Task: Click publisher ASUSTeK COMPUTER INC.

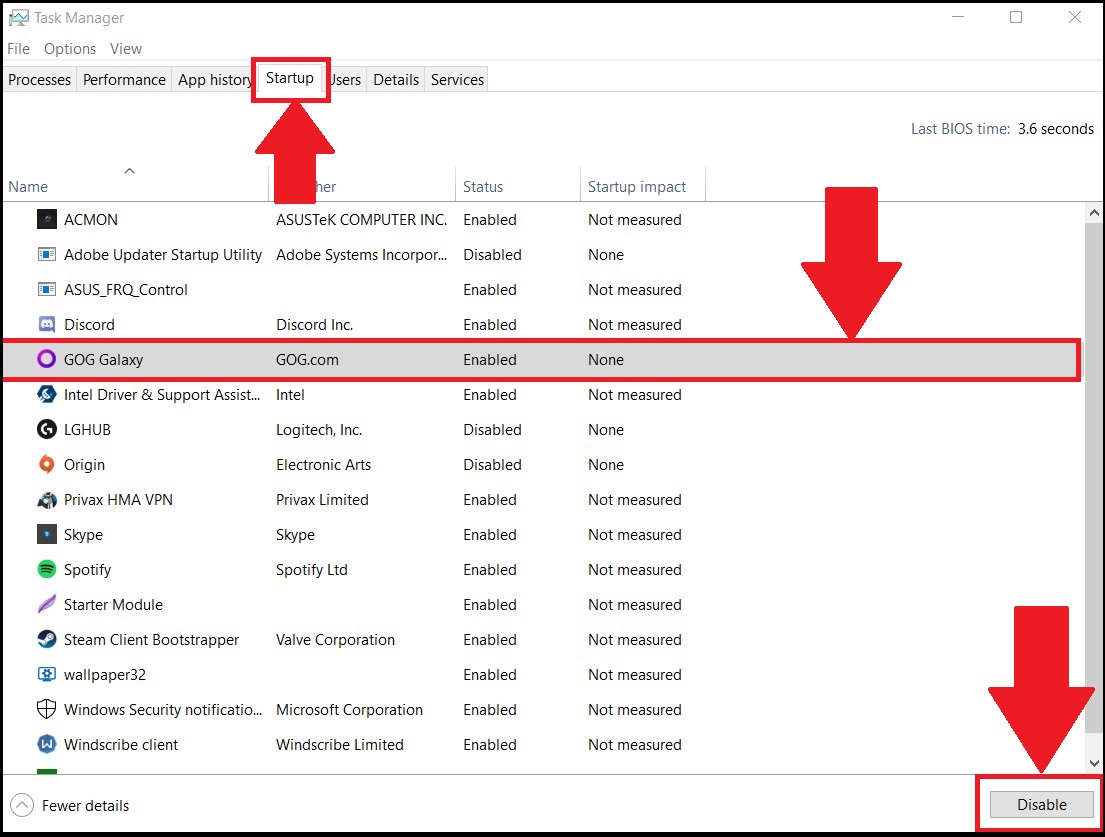Action: pos(362,219)
